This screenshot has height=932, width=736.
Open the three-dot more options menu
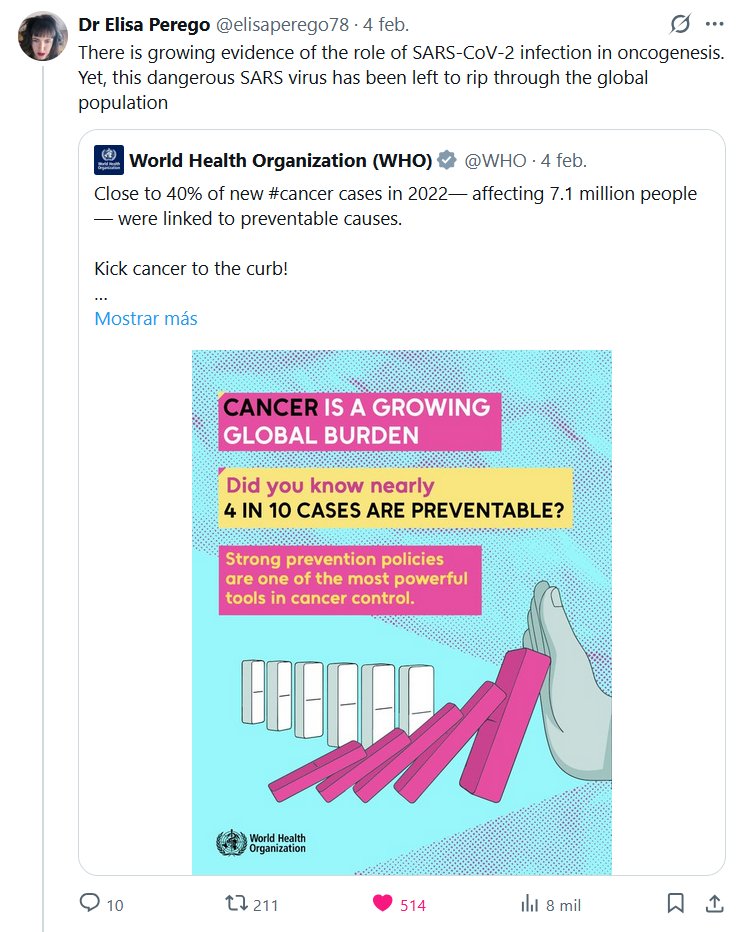714,24
